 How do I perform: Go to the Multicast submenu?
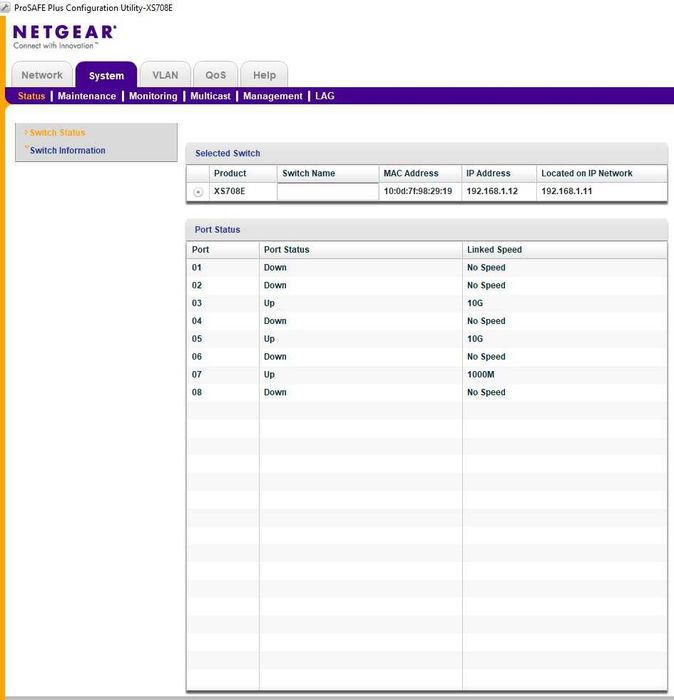point(210,96)
